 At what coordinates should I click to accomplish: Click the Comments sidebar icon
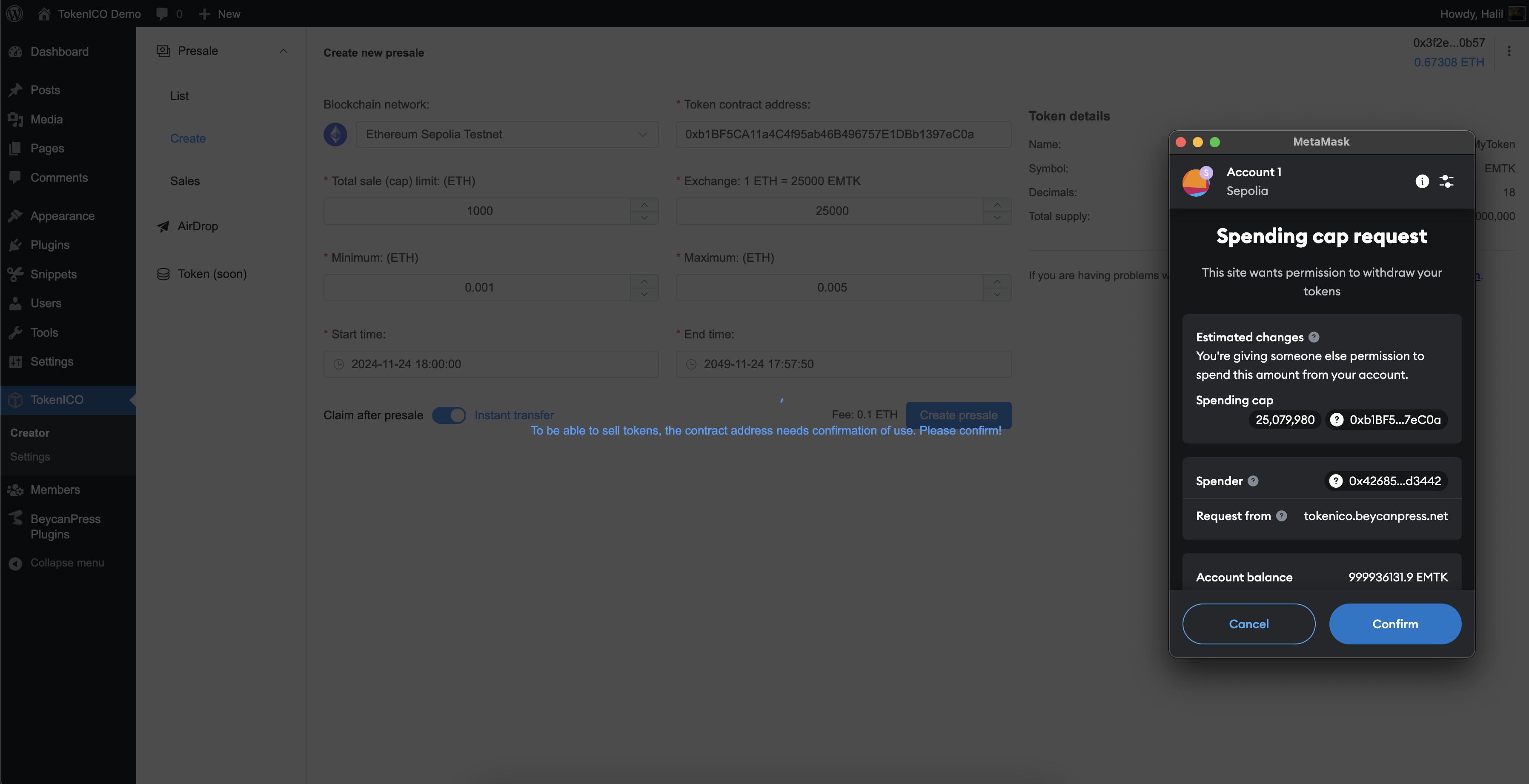click(15, 177)
